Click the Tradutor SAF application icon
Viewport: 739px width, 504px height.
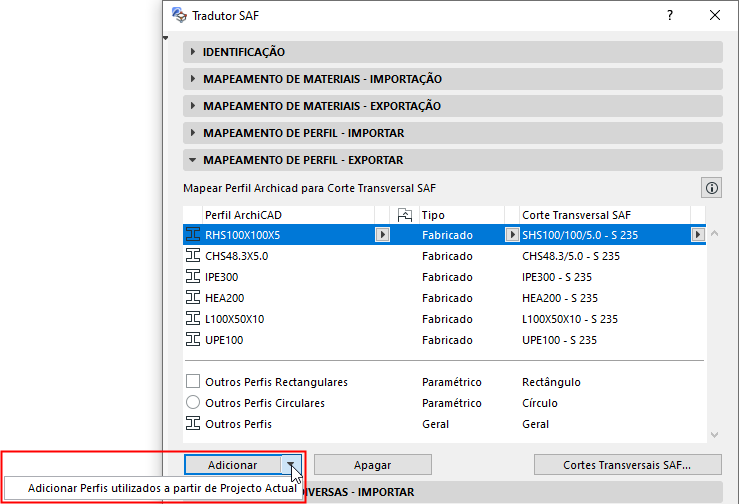coord(179,15)
